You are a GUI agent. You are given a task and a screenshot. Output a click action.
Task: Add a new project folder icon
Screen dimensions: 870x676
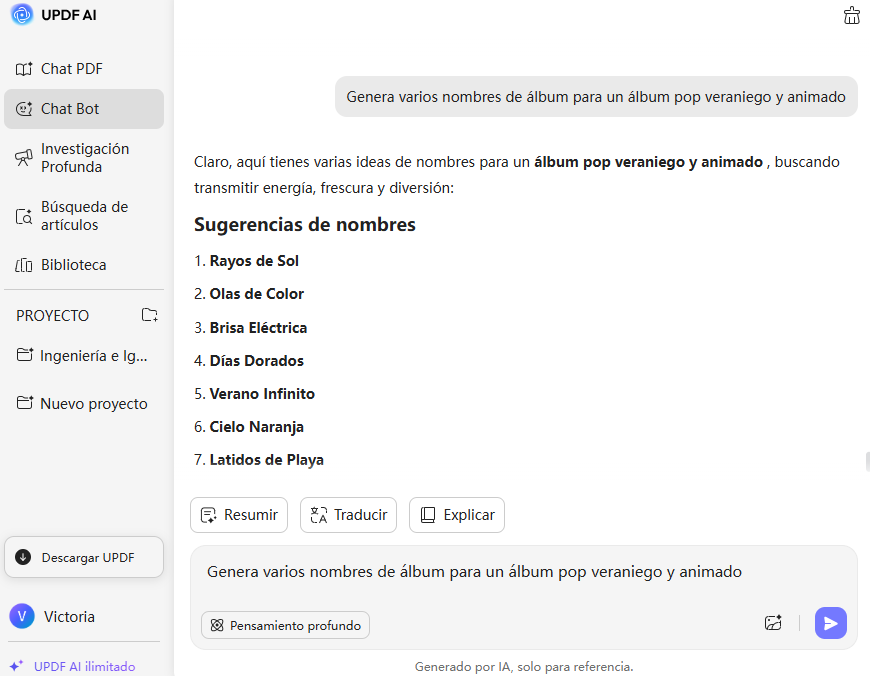[149, 315]
